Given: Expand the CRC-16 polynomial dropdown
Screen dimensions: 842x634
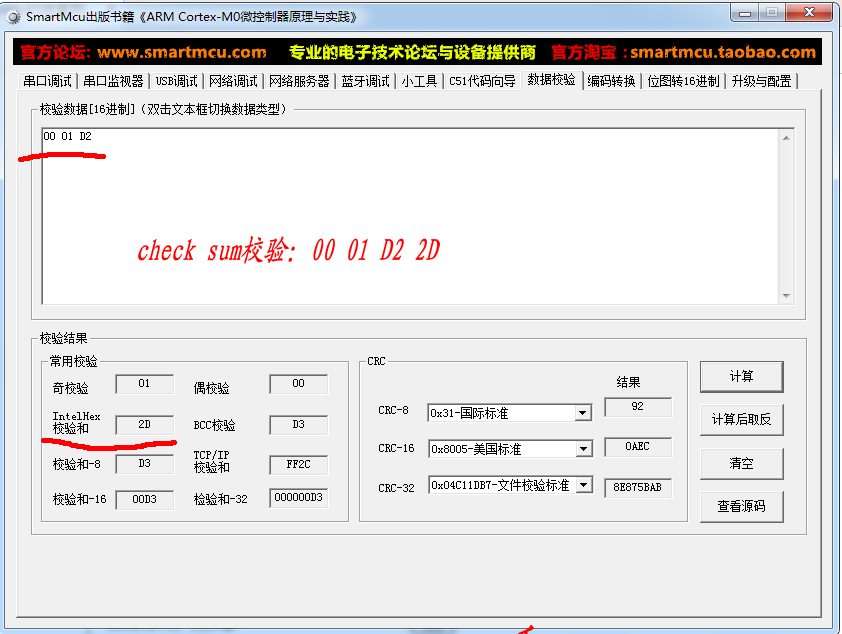Looking at the screenshot, I should 582,449.
